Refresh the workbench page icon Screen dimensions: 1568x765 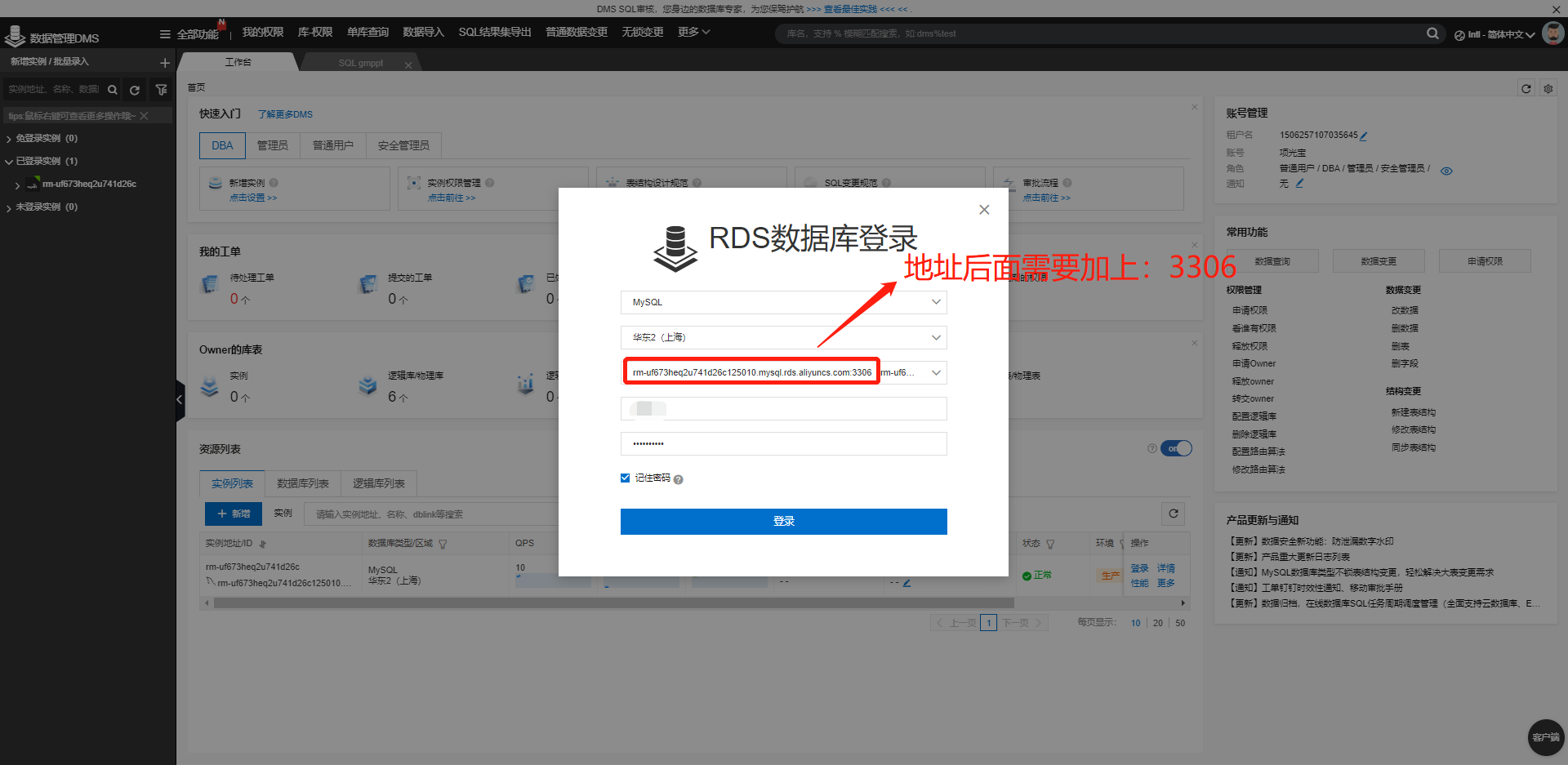click(x=1526, y=88)
